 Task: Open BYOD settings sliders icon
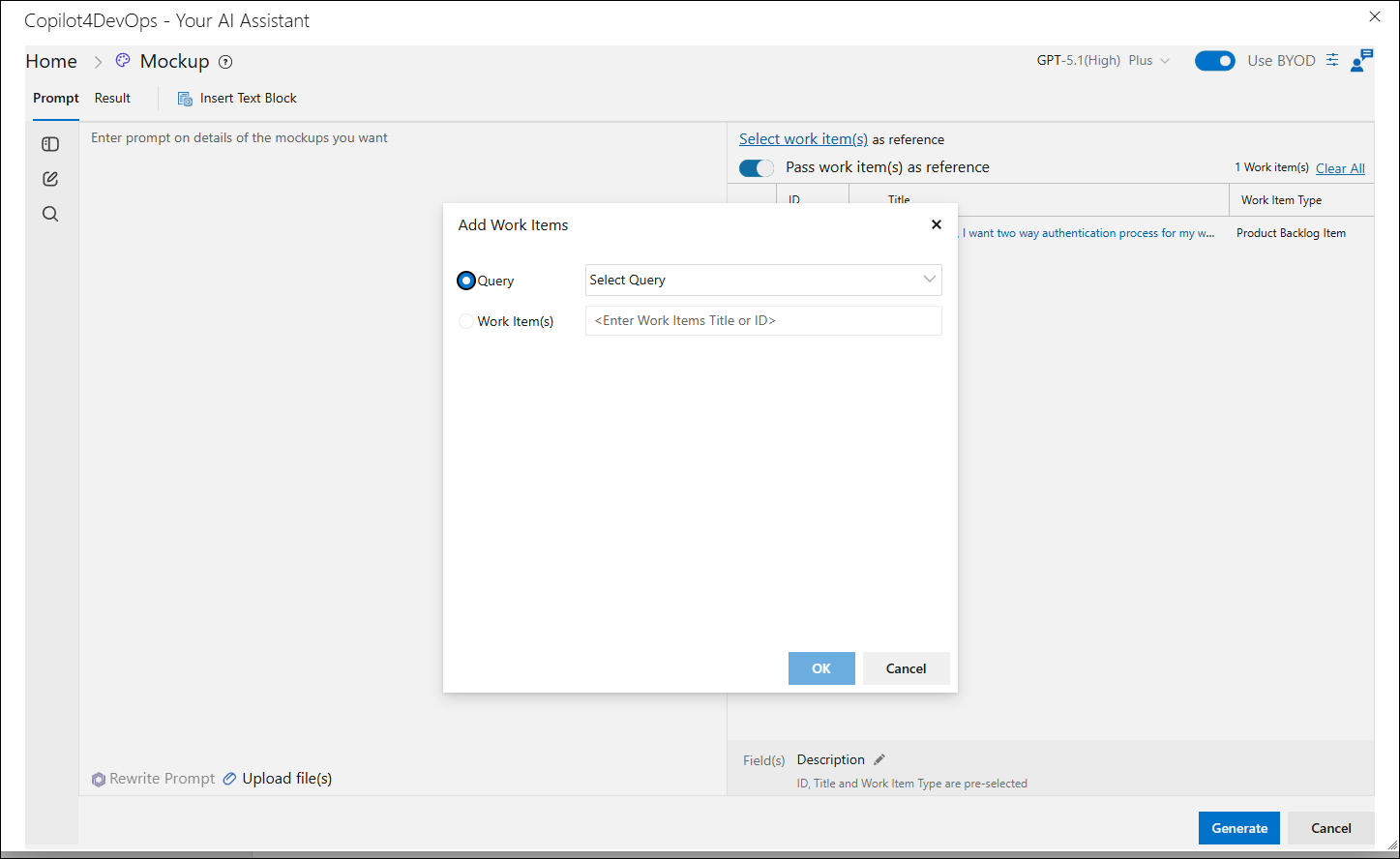[x=1332, y=60]
